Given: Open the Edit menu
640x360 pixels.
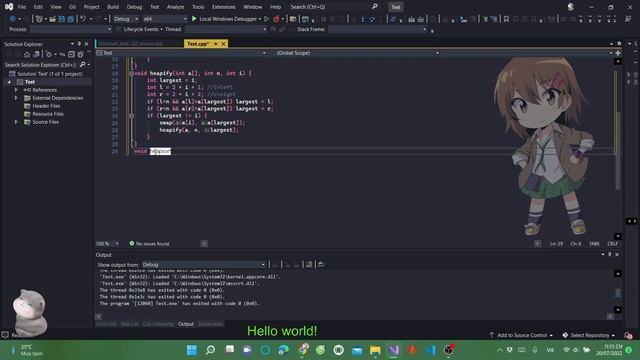Looking at the screenshot, I should [38, 7].
